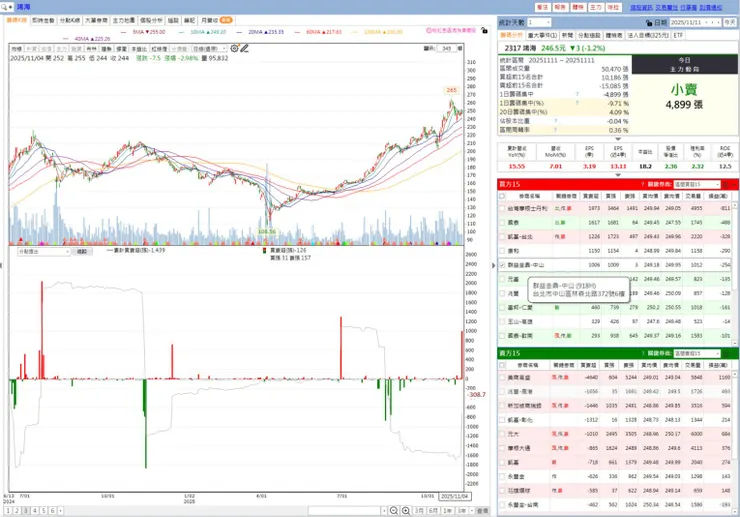Click the 顯示 bar count input field
Image resolution: width=740 pixels, height=517 pixels.
pyautogui.click(x=446, y=48)
